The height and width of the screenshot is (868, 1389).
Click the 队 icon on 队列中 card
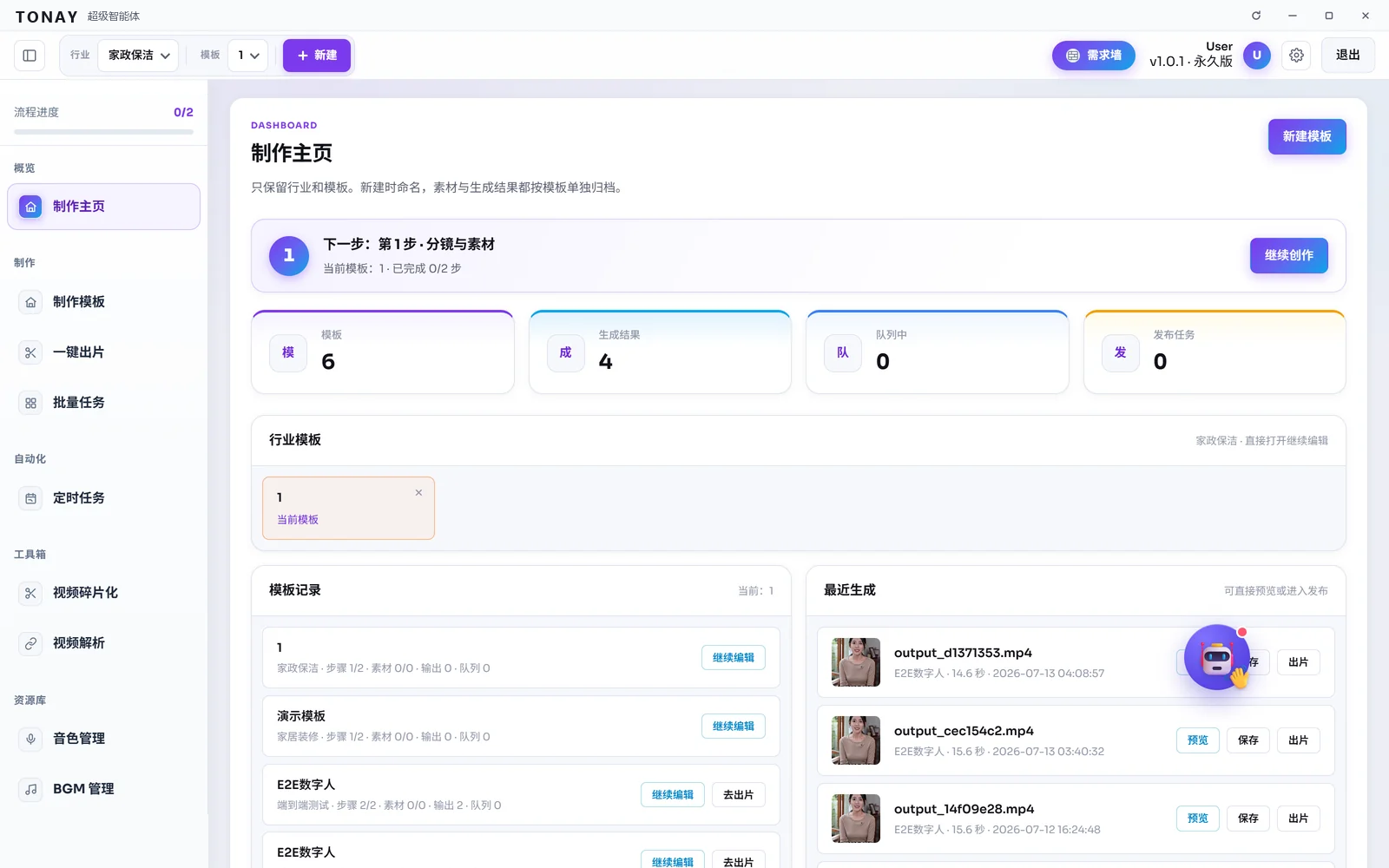point(843,352)
